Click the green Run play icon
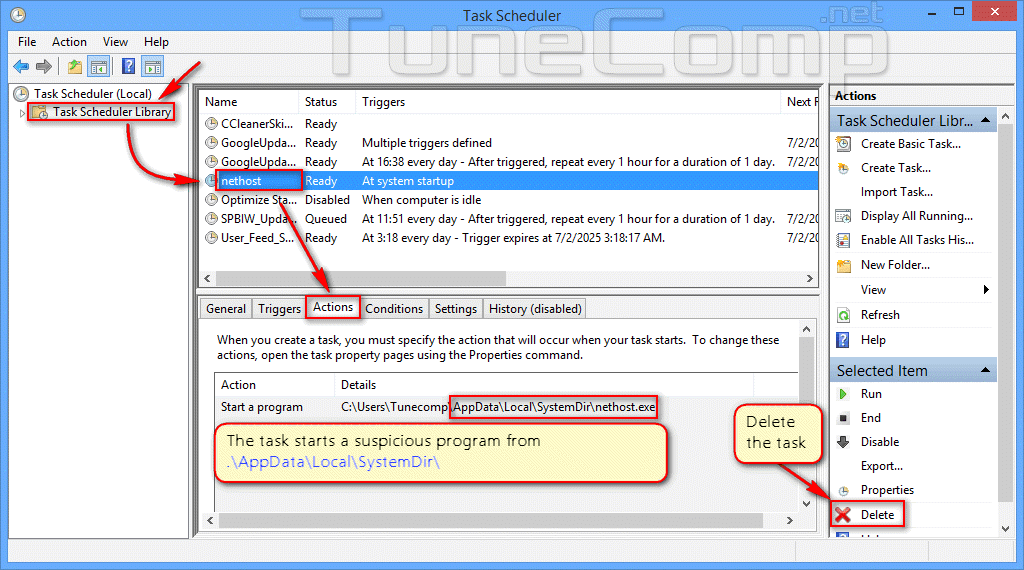The height and width of the screenshot is (570, 1024). point(843,394)
